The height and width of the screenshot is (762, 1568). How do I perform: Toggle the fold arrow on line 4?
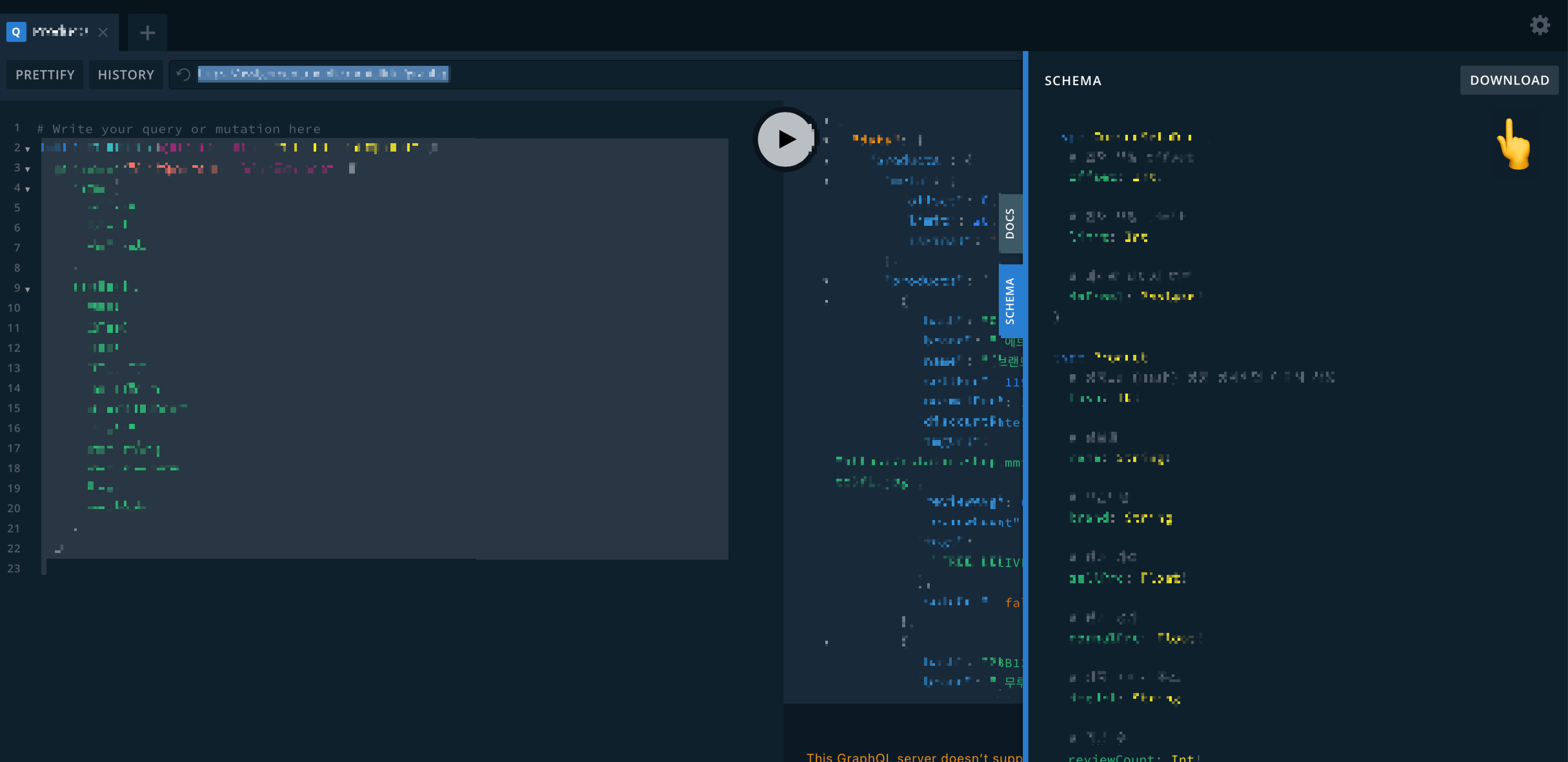(27, 189)
